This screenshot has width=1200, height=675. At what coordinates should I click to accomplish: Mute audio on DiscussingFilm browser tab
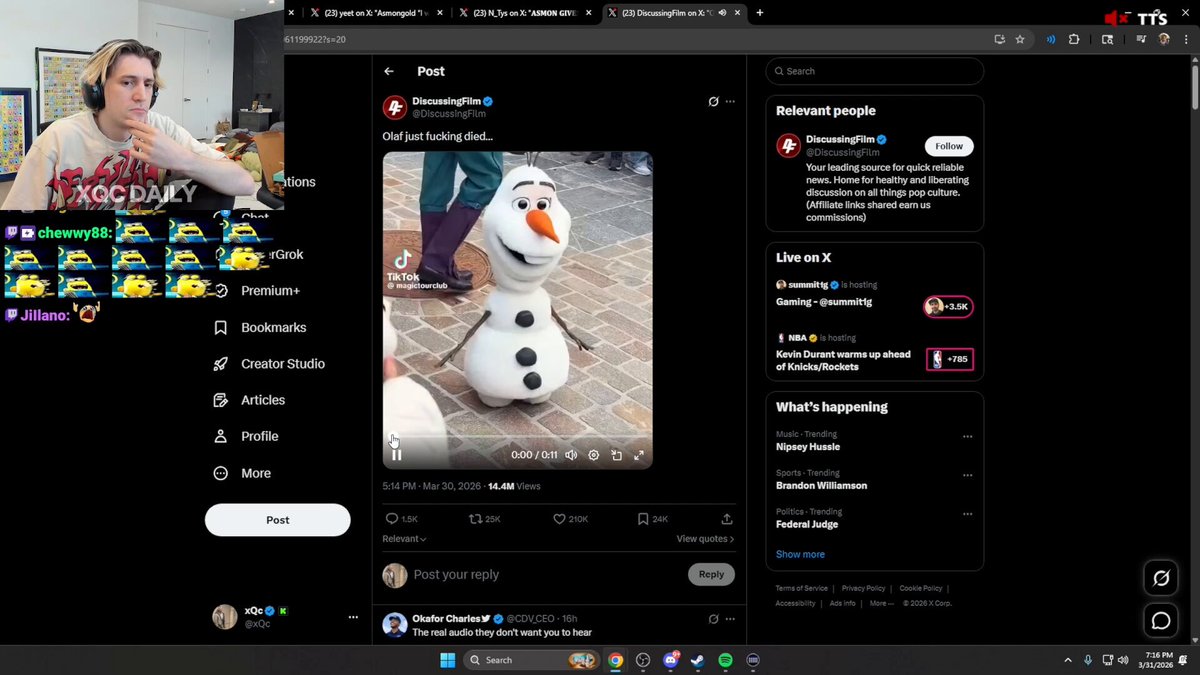pyautogui.click(x=722, y=13)
